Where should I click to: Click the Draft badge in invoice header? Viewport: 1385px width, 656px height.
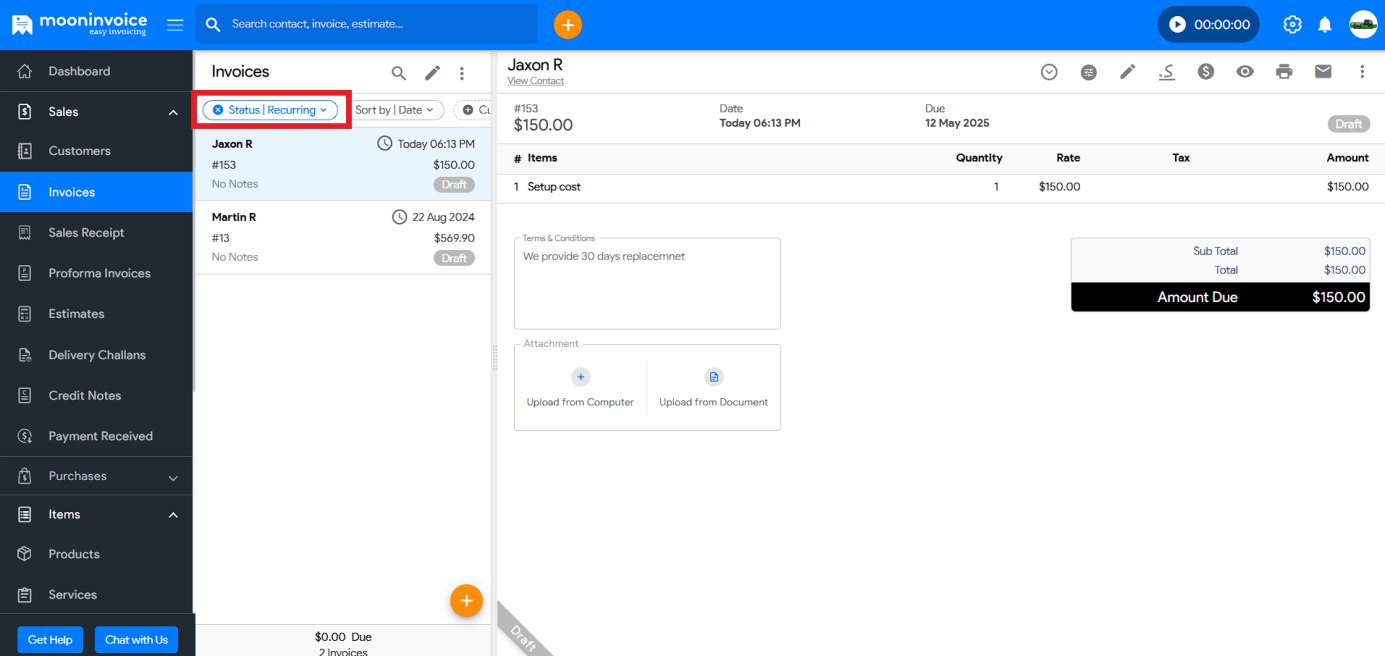[x=1348, y=124]
